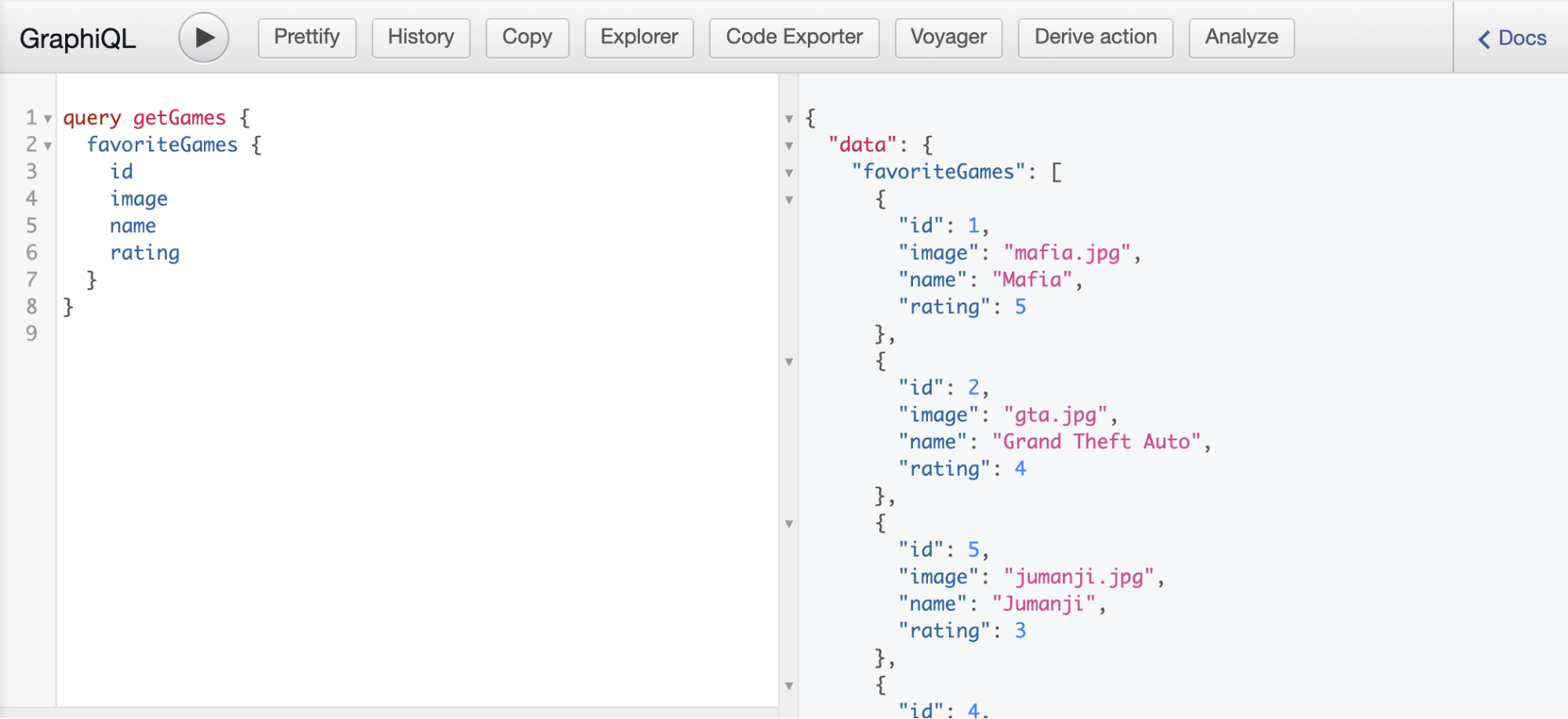
Task: Collapse the "data" object in the results pane
Action: click(788, 144)
